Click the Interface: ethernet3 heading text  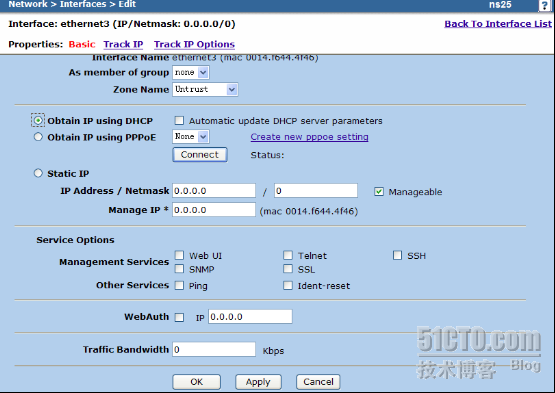pos(122,24)
